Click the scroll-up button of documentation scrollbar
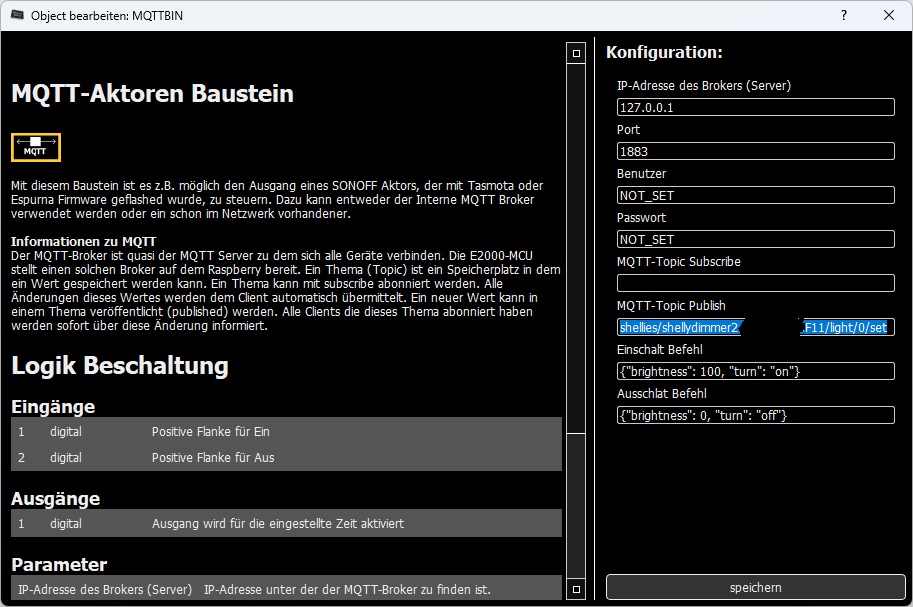Screen dimensions: 913x607 pyautogui.click(x=575, y=52)
